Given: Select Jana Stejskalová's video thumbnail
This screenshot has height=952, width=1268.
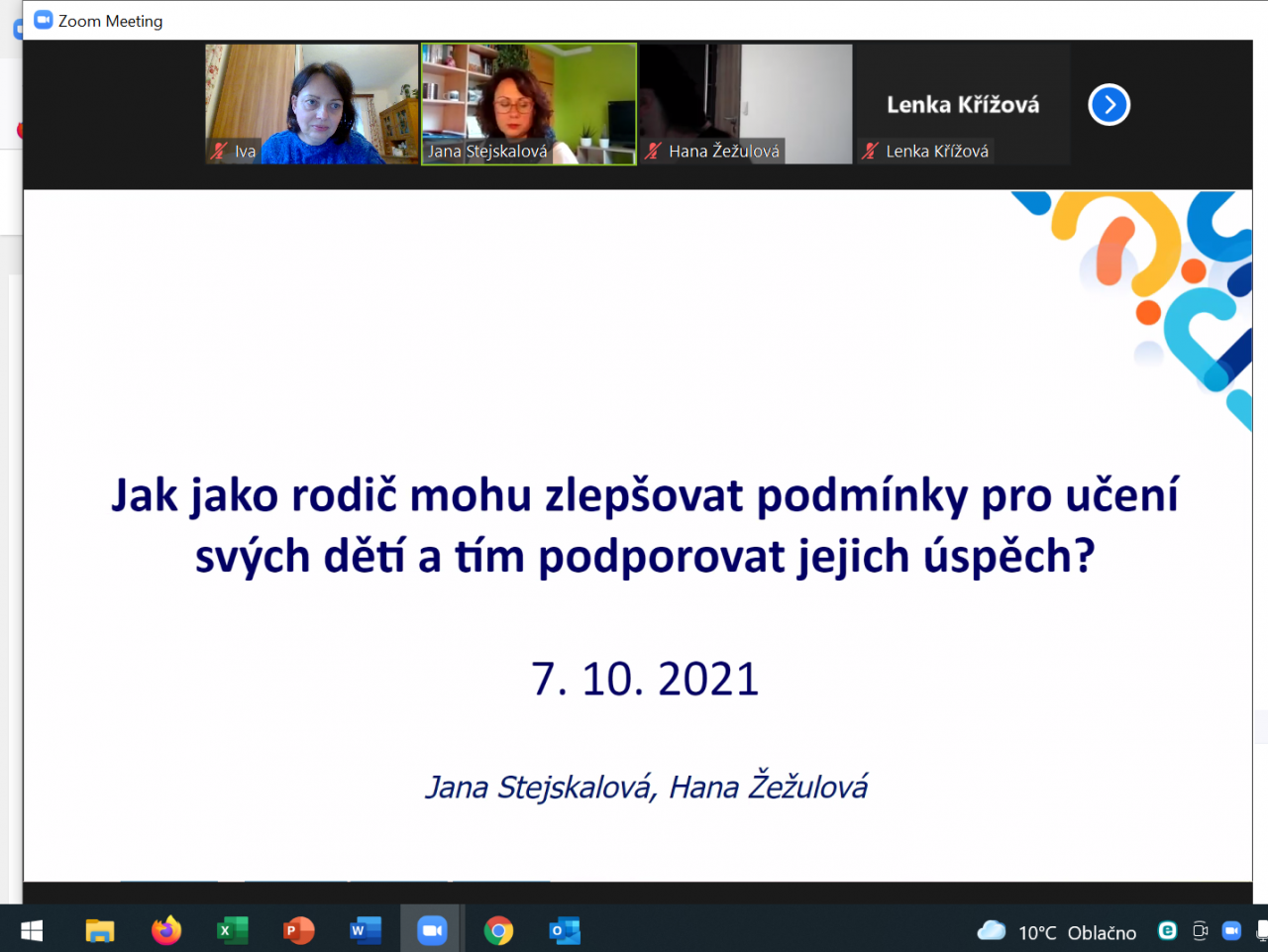Looking at the screenshot, I should (x=528, y=99).
